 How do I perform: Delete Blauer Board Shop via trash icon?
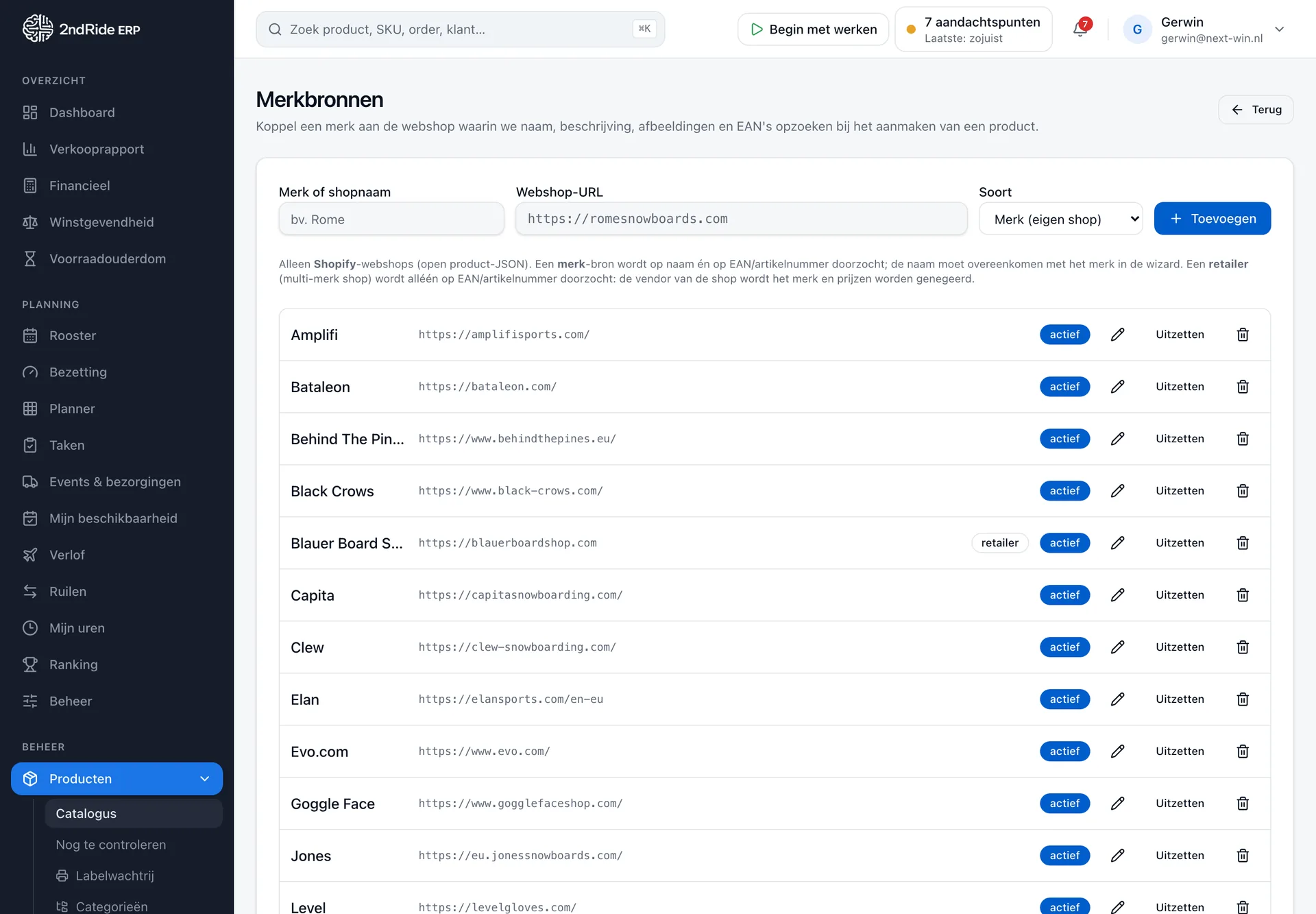[x=1243, y=543]
